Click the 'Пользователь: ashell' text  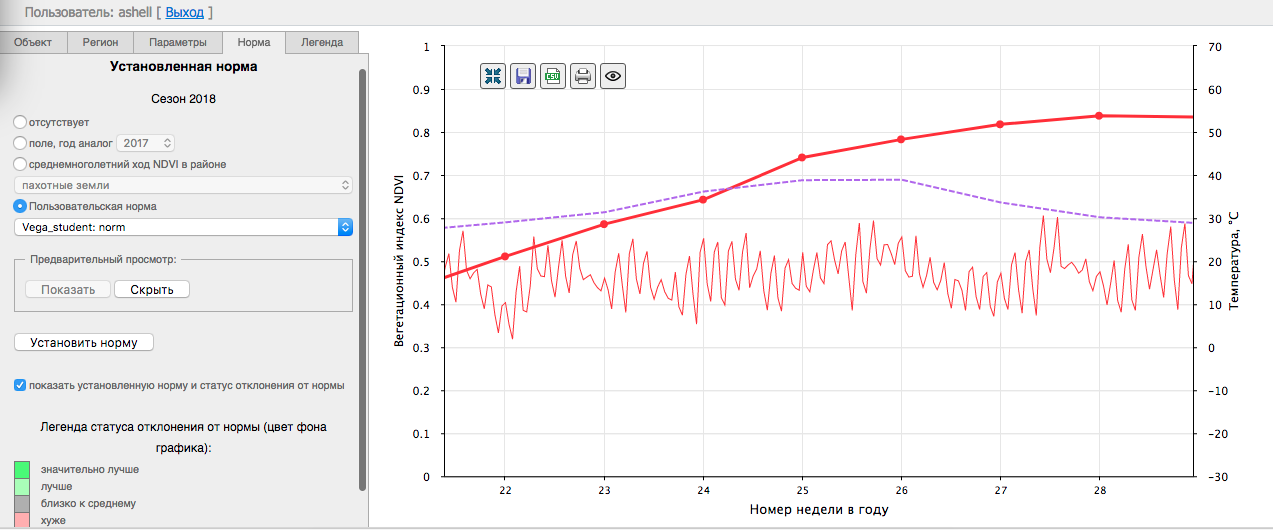point(88,12)
